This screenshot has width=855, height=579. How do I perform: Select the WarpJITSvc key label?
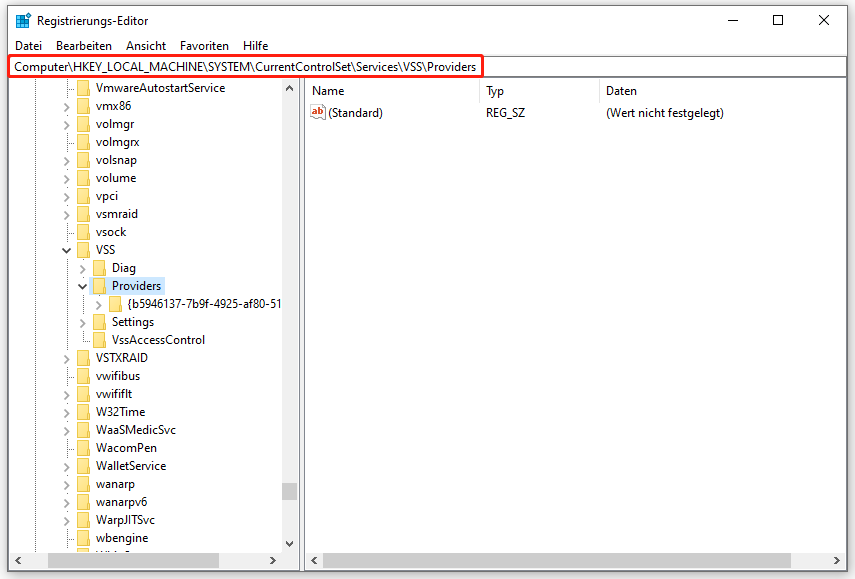point(125,520)
